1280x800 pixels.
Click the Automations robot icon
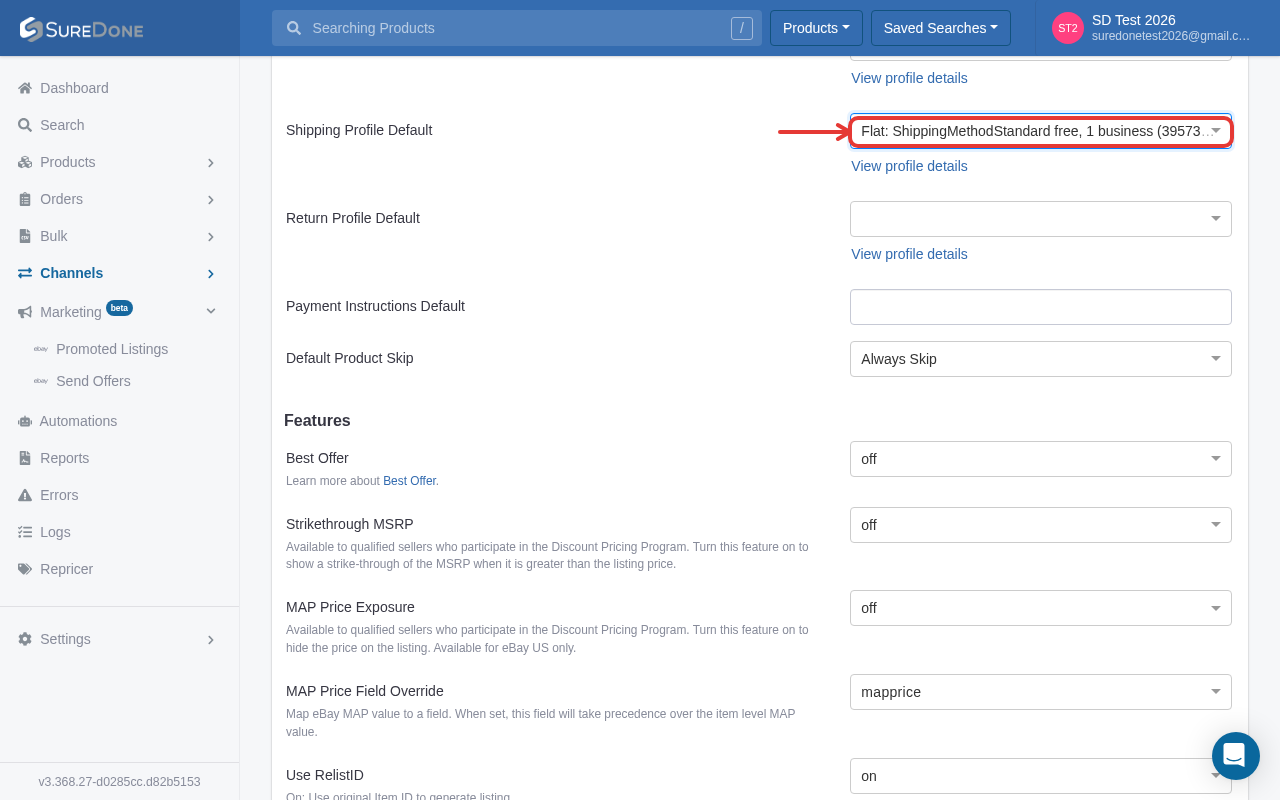coord(25,421)
